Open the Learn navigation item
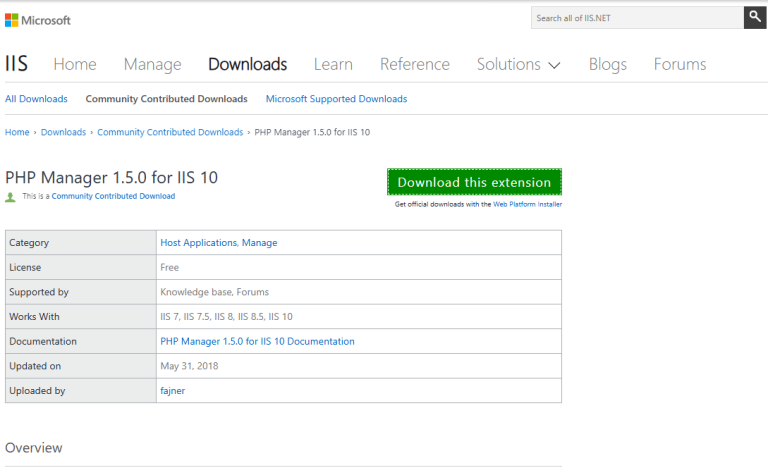This screenshot has width=768, height=468. [x=333, y=64]
